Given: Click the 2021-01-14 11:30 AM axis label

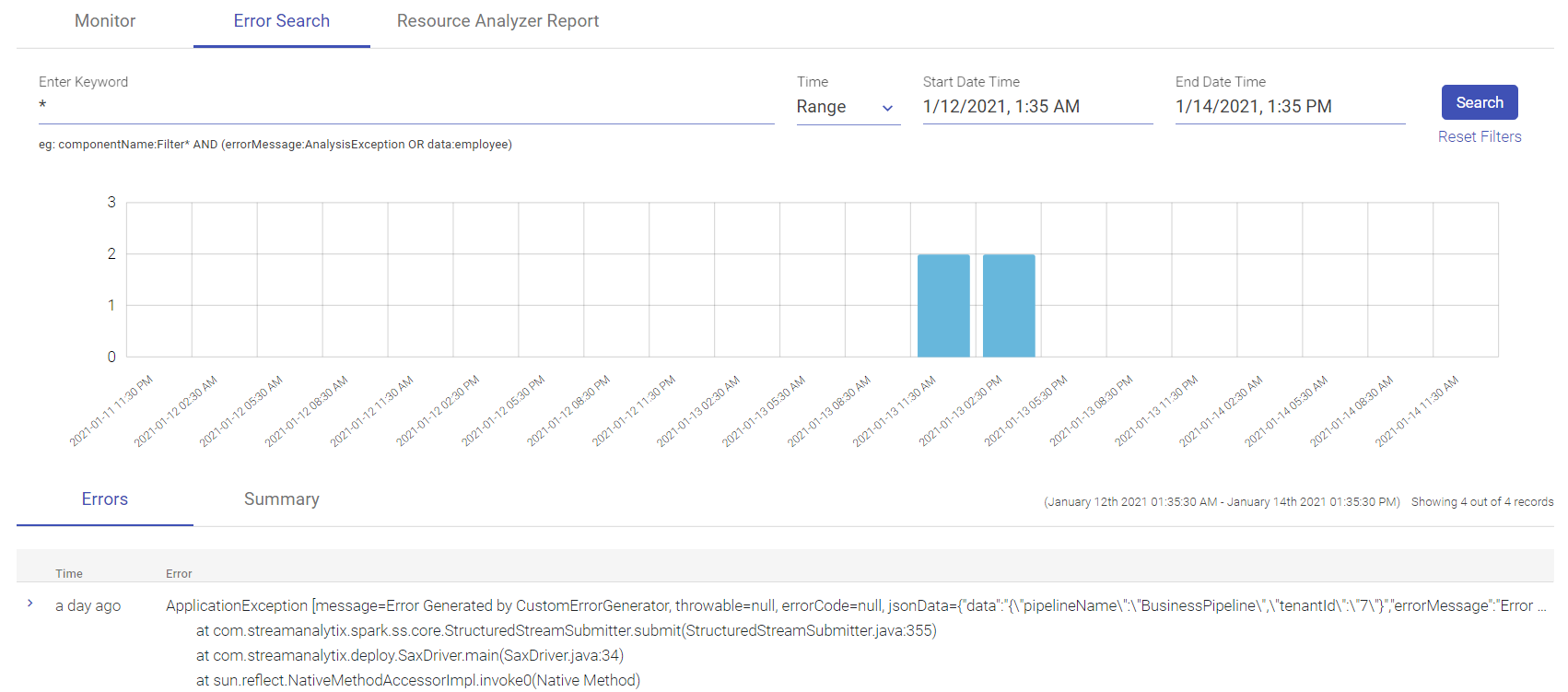Looking at the screenshot, I should tap(1417, 412).
